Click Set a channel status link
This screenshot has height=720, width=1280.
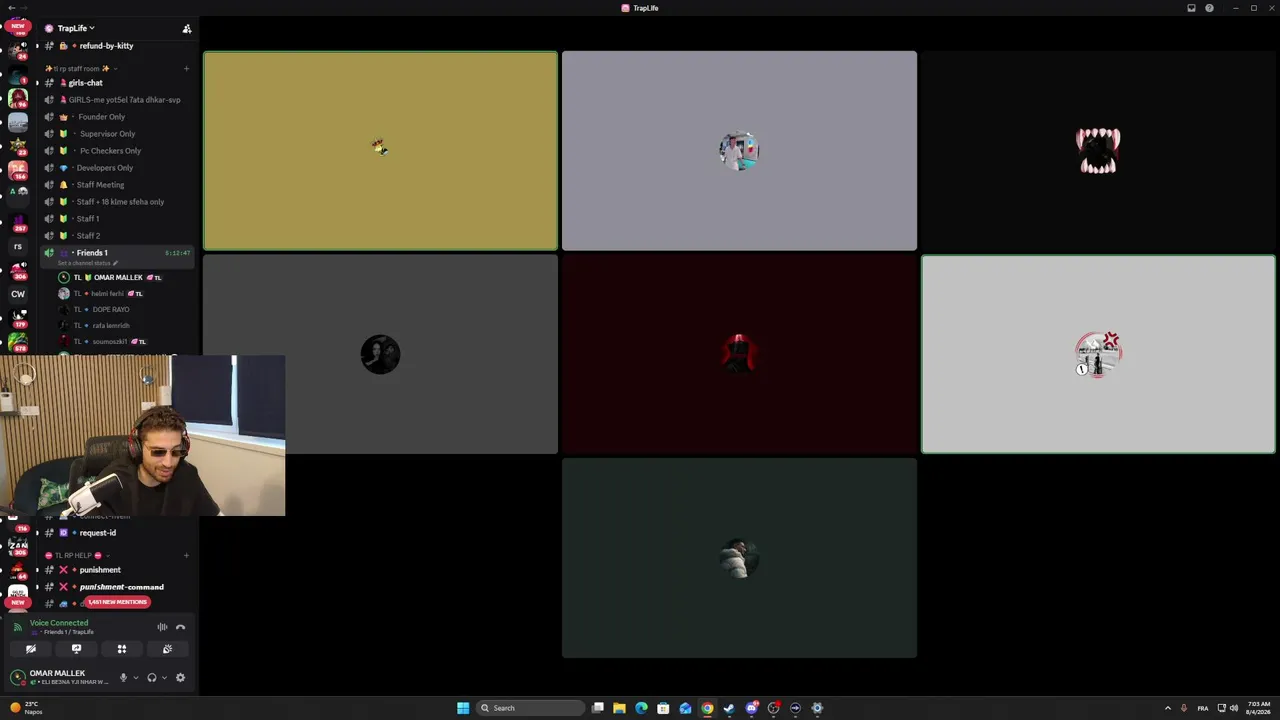pos(88,263)
